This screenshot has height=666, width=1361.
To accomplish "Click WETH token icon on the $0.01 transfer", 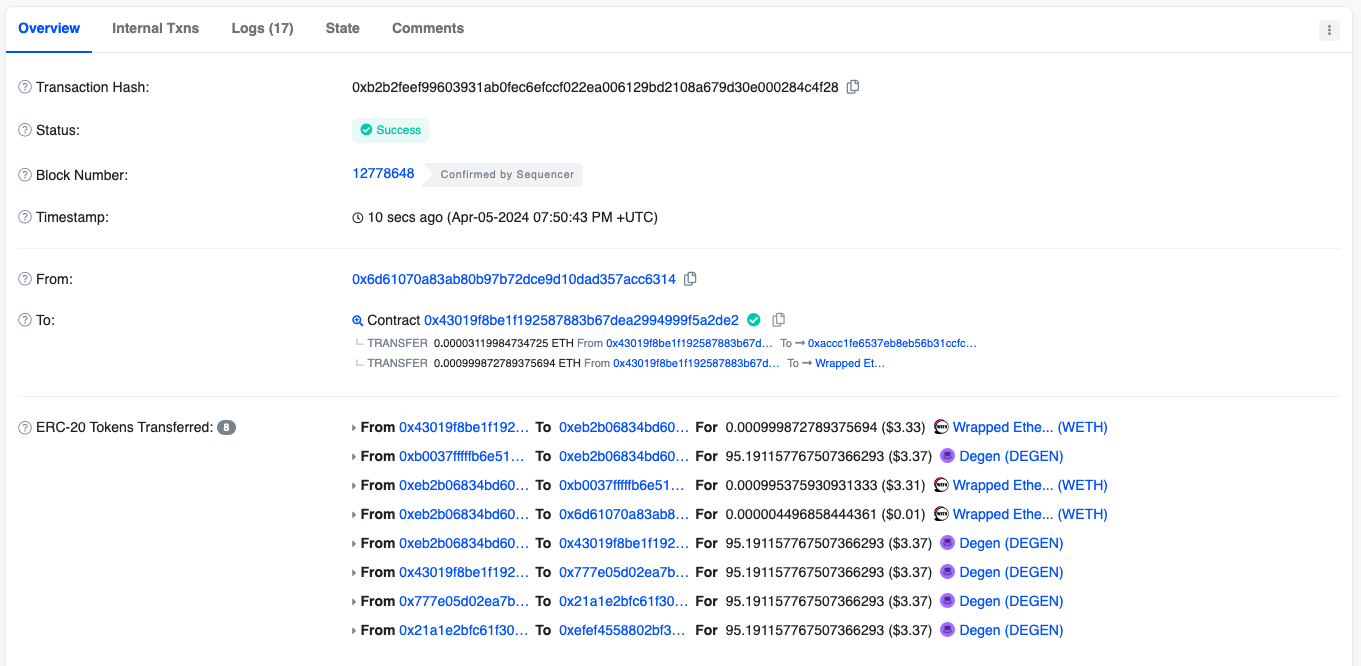I will [941, 514].
